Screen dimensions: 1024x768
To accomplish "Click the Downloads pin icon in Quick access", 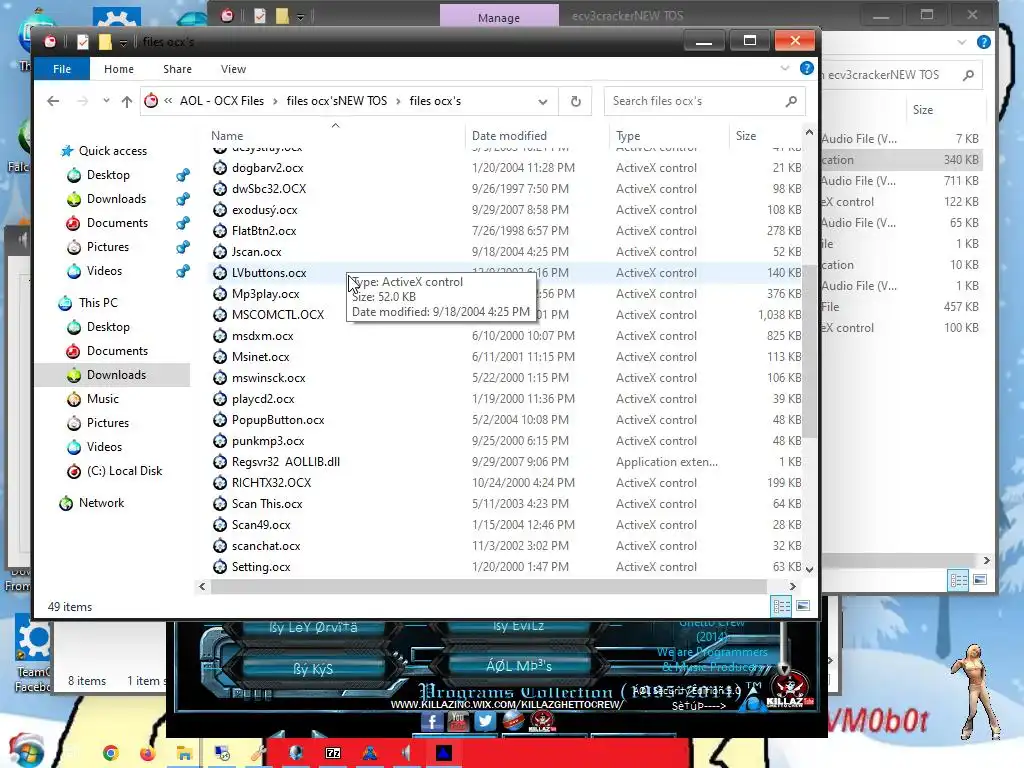I will coord(183,199).
